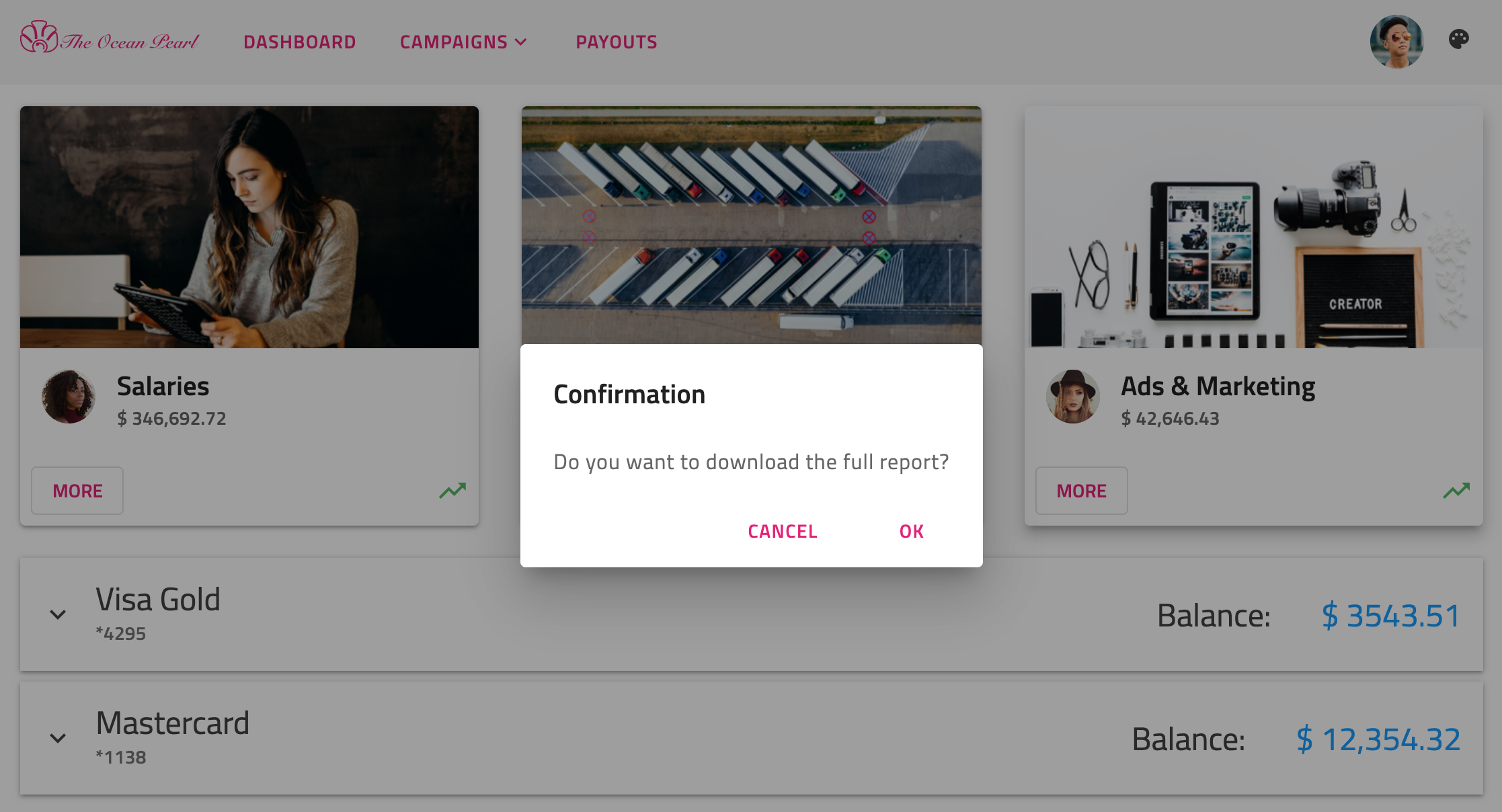Open MORE options for Ads & Marketing
1502x812 pixels.
pyautogui.click(x=1081, y=490)
